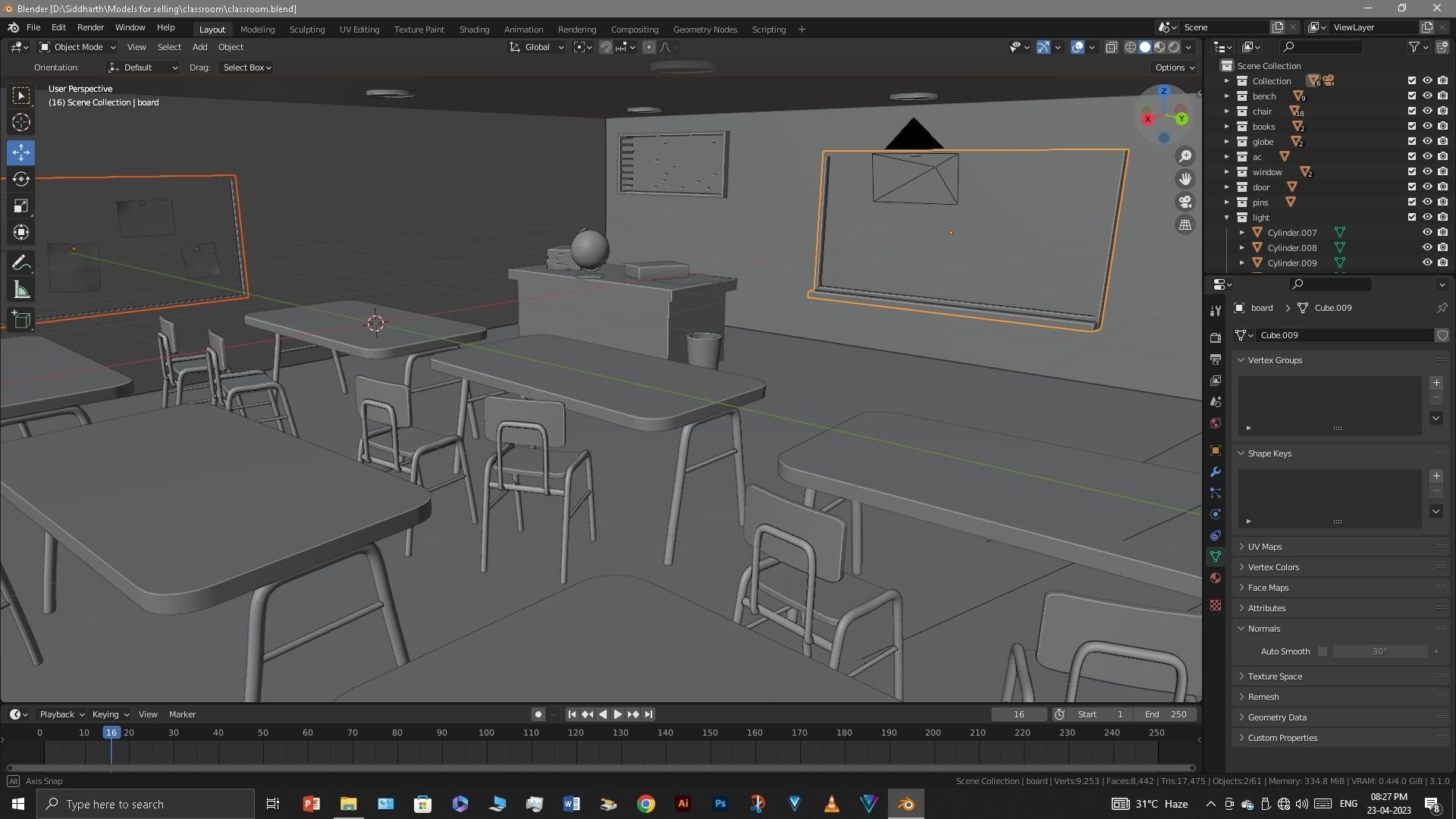Open the Tool properties tab
The image size is (1456, 819).
tap(1216, 311)
